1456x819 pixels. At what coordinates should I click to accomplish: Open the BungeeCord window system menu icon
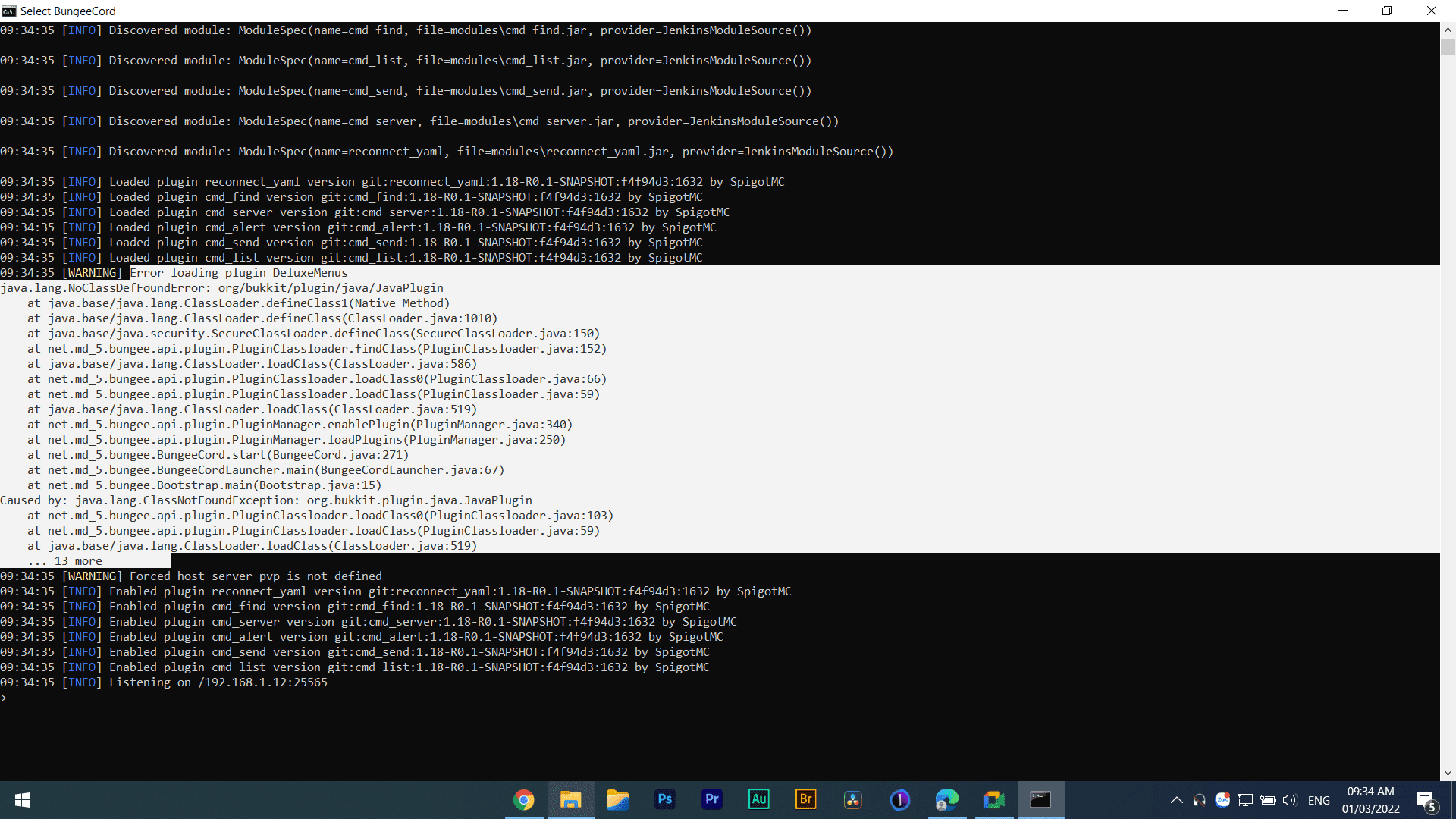tap(9, 11)
